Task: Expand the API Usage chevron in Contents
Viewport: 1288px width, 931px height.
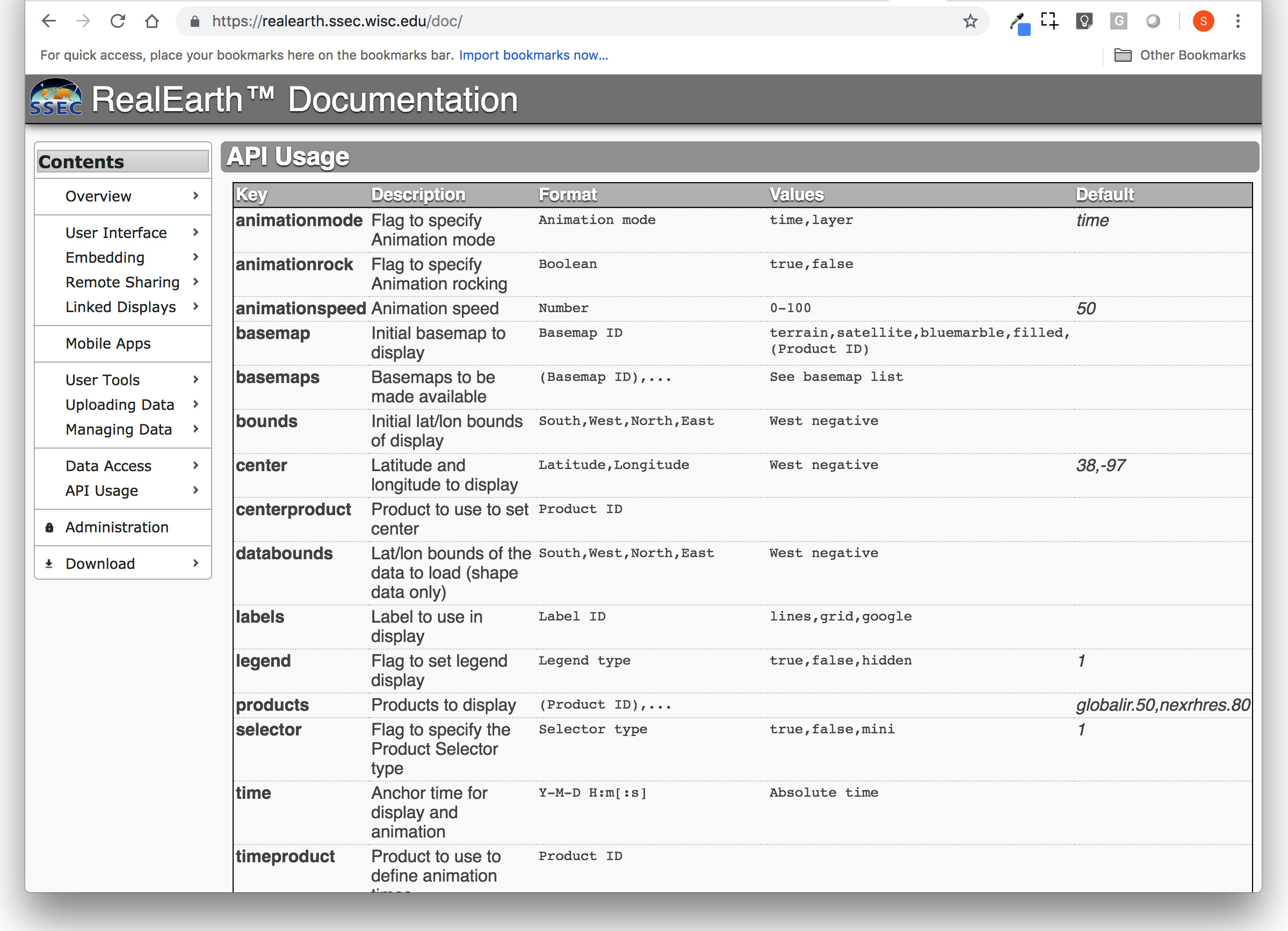Action: (196, 490)
